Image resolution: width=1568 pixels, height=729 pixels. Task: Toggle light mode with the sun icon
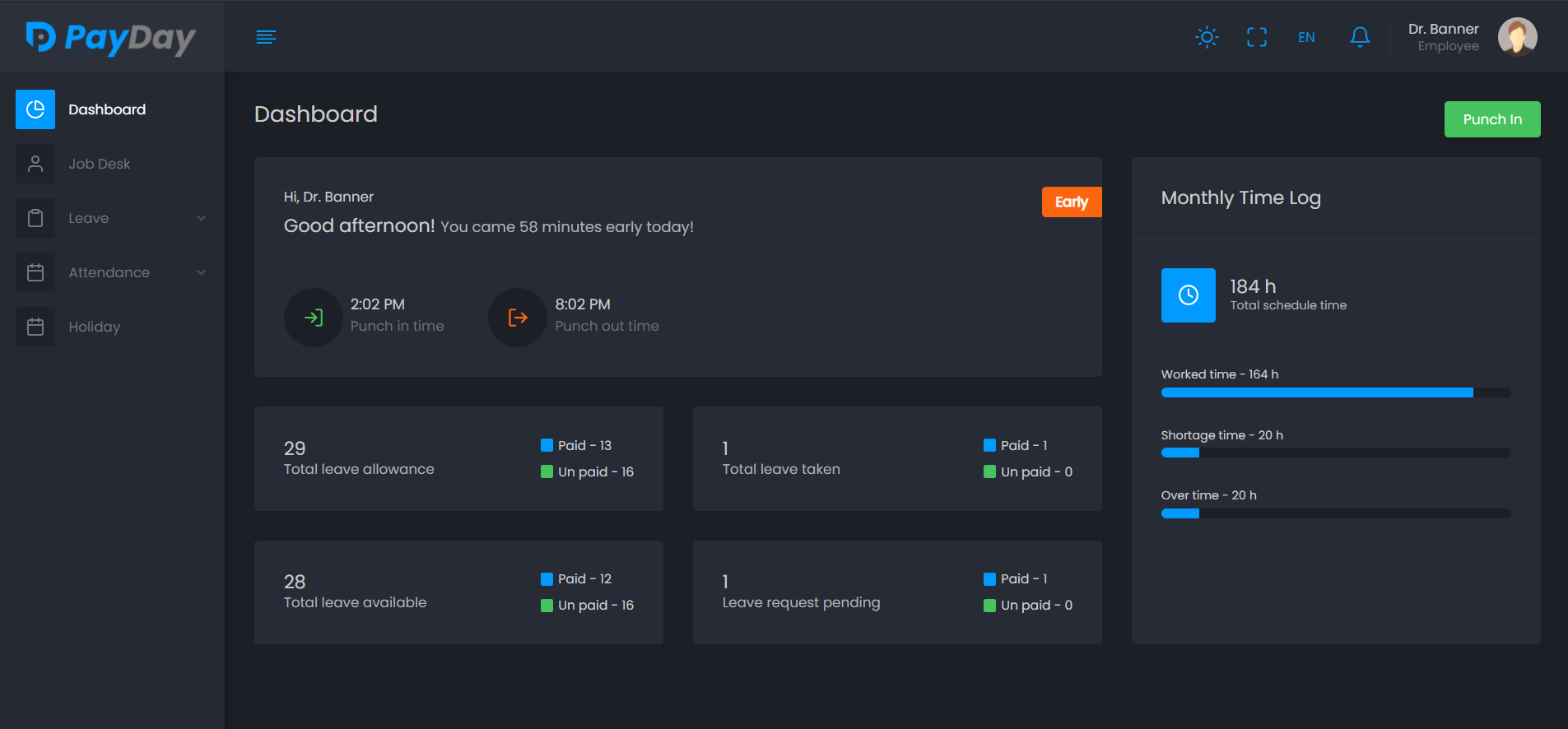tap(1207, 37)
